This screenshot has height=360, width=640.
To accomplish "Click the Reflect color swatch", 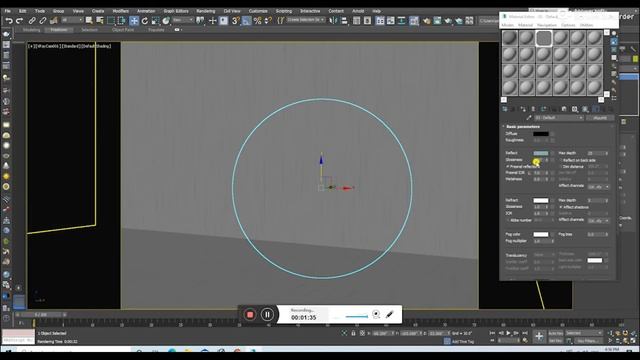I will (541, 153).
